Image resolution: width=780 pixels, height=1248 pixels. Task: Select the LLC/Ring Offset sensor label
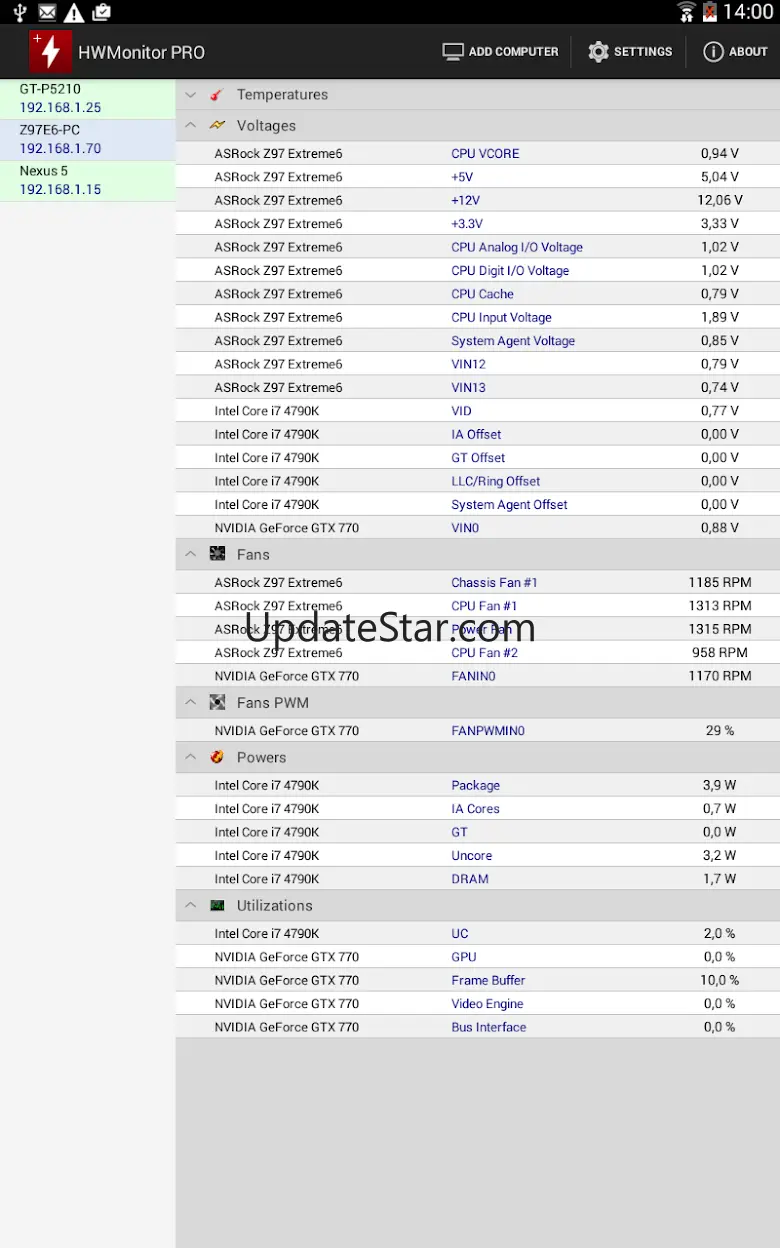pyautogui.click(x=496, y=481)
